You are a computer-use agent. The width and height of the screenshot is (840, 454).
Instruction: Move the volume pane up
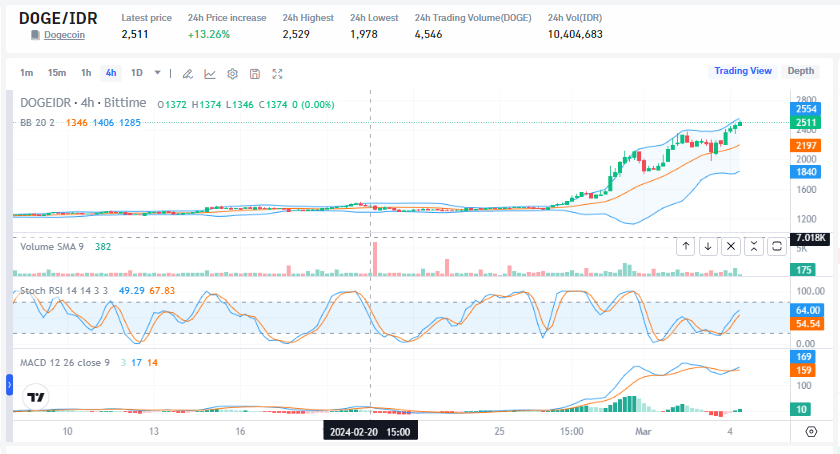coord(686,246)
